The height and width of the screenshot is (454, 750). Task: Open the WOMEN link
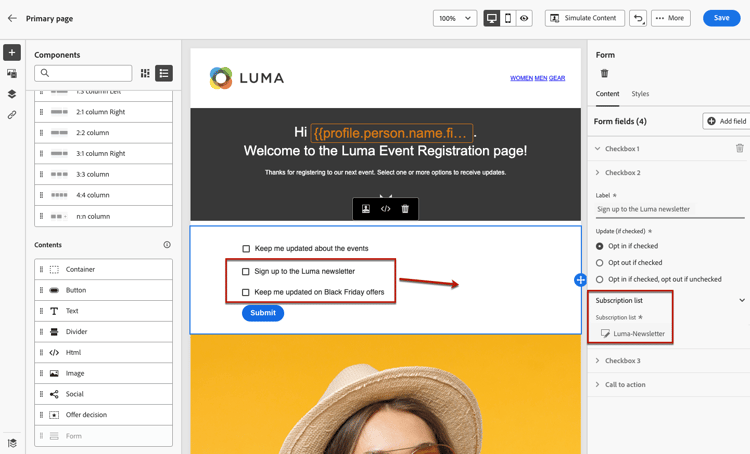(521, 78)
